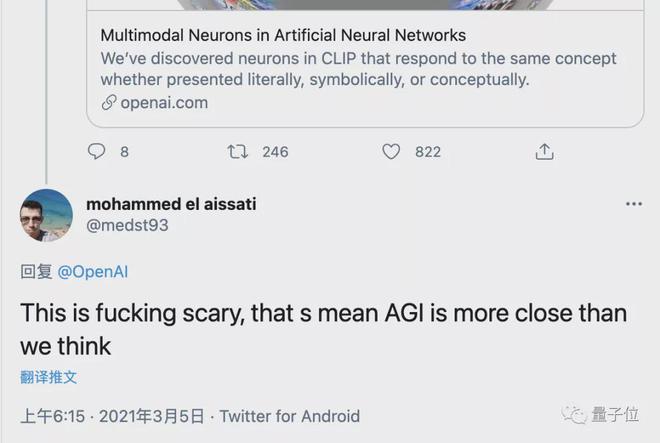Viewport: 660px width, 443px height.
Task: Click the 822 likes count
Action: coord(428,152)
